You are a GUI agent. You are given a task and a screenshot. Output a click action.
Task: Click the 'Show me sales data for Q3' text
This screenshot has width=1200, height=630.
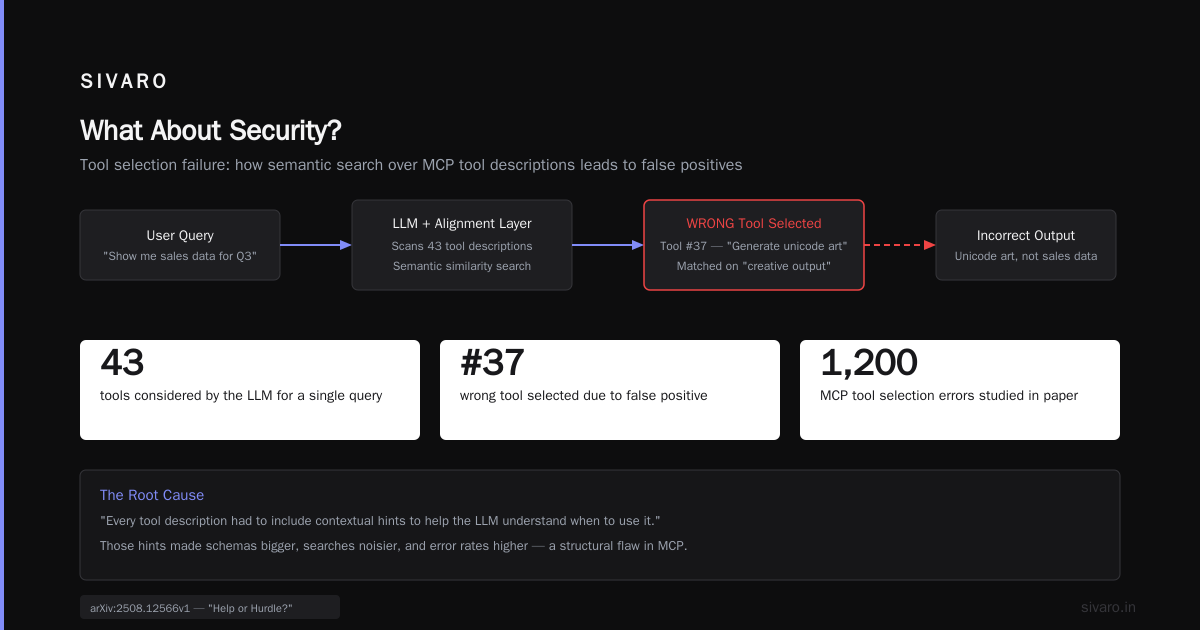(180, 256)
